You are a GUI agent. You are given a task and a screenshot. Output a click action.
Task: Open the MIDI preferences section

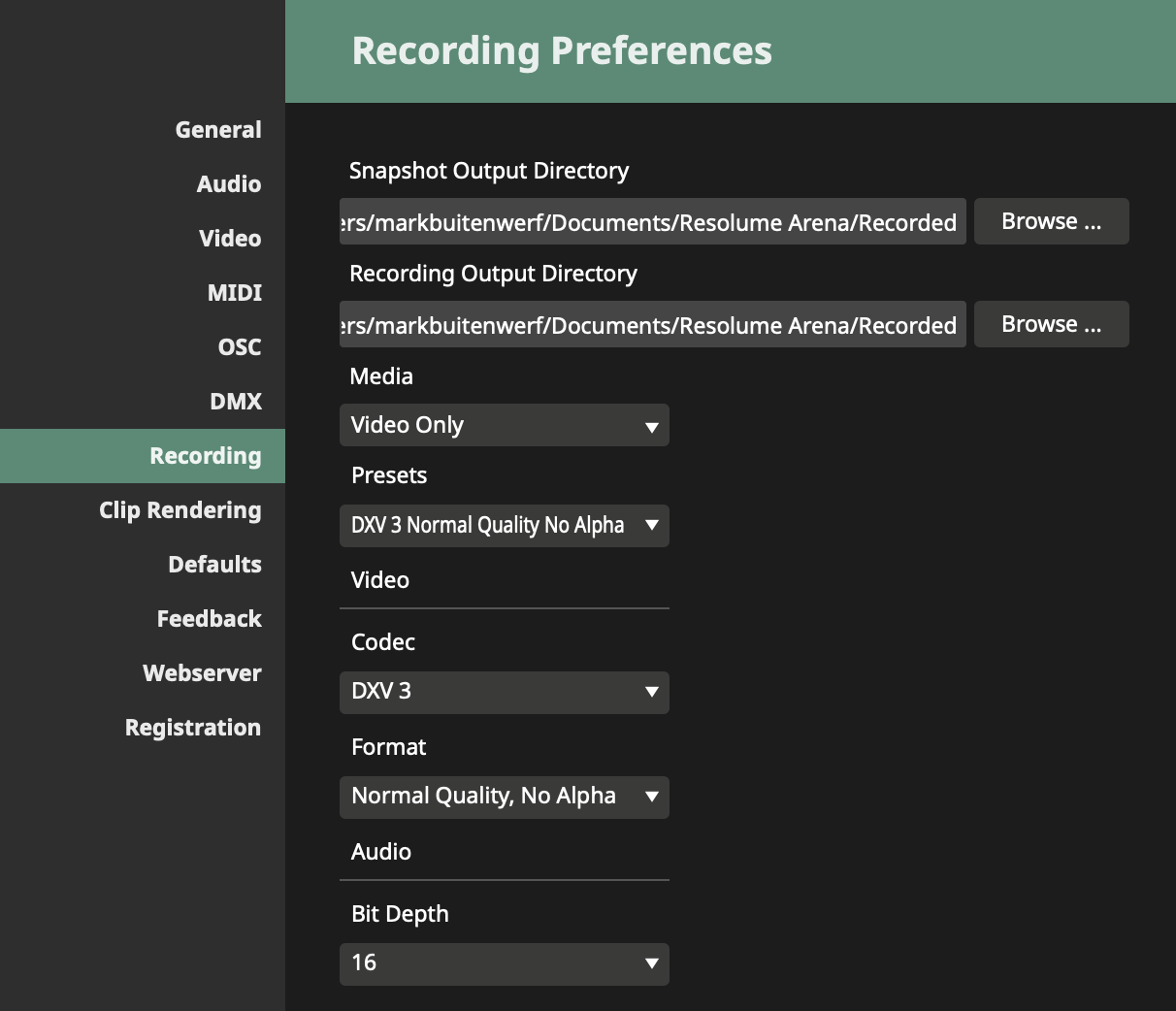coord(236,292)
